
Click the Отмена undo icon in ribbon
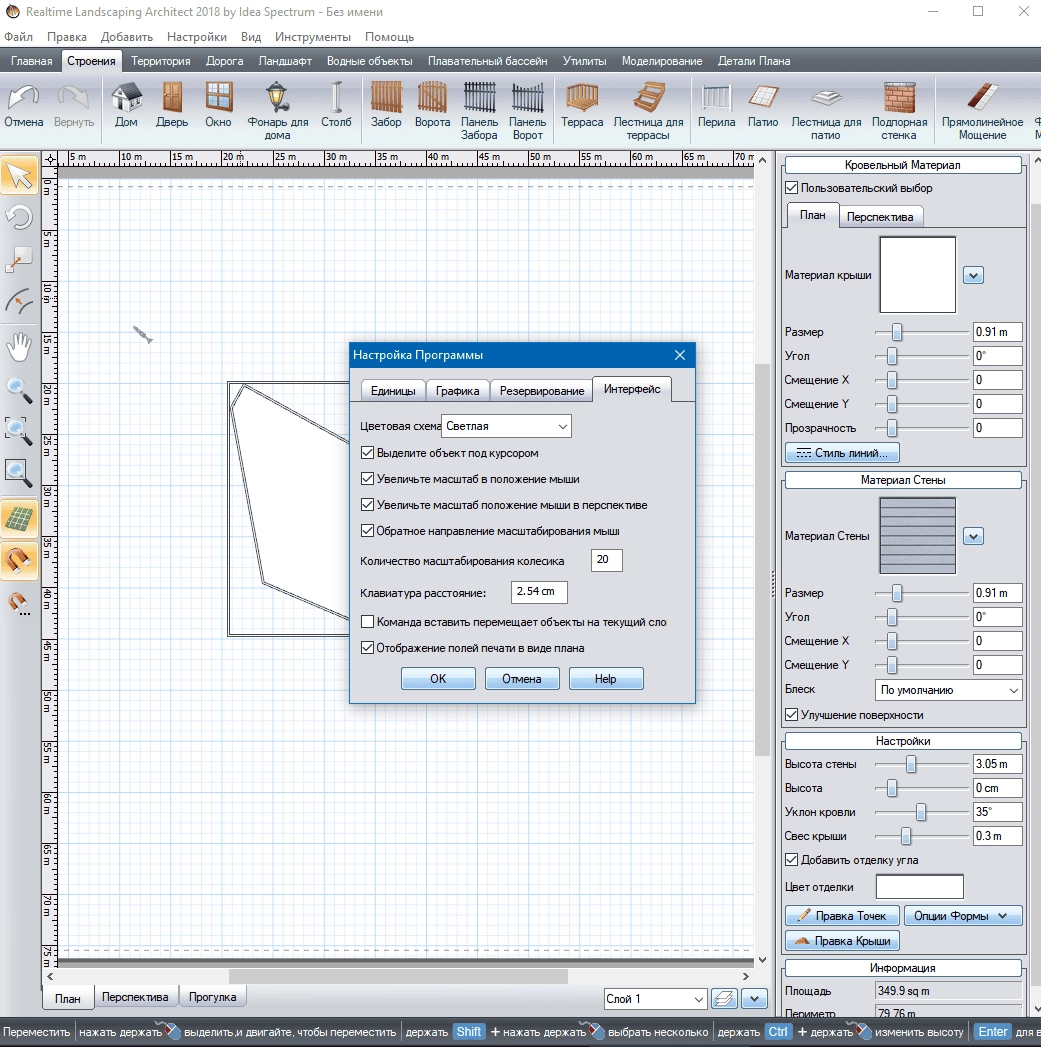23,107
